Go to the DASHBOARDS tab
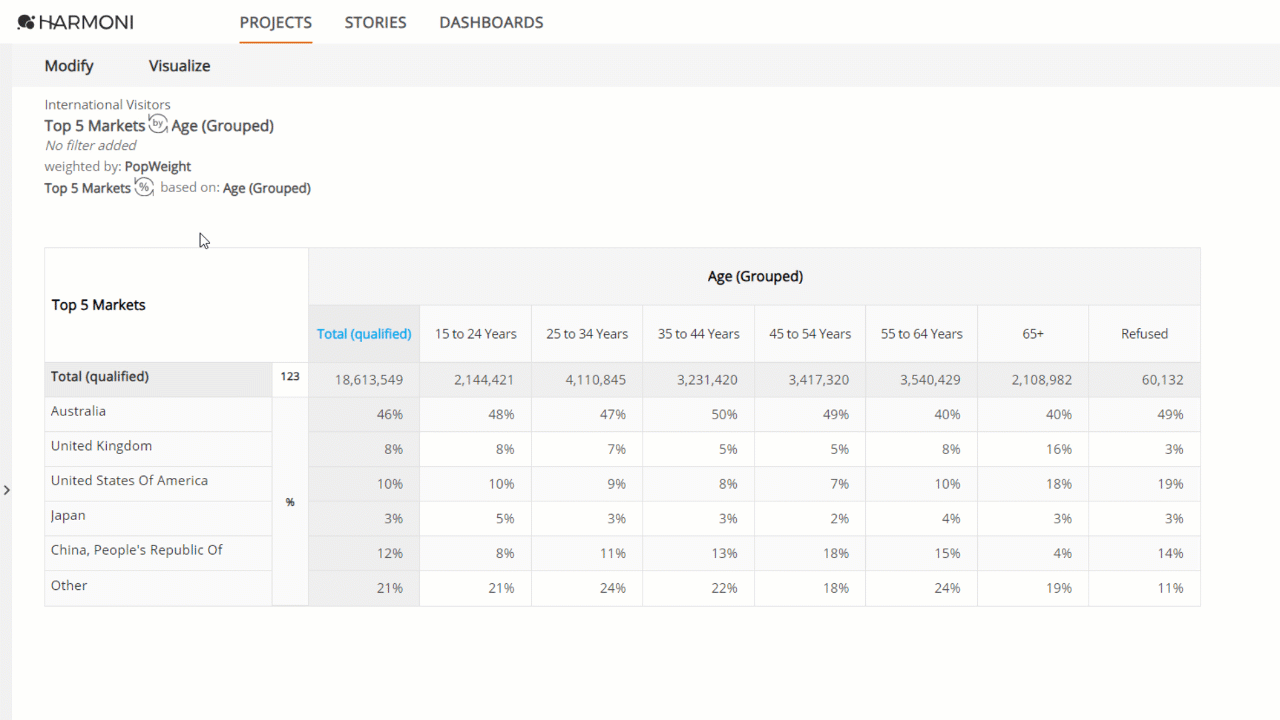Viewport: 1280px width, 720px height. [x=491, y=22]
